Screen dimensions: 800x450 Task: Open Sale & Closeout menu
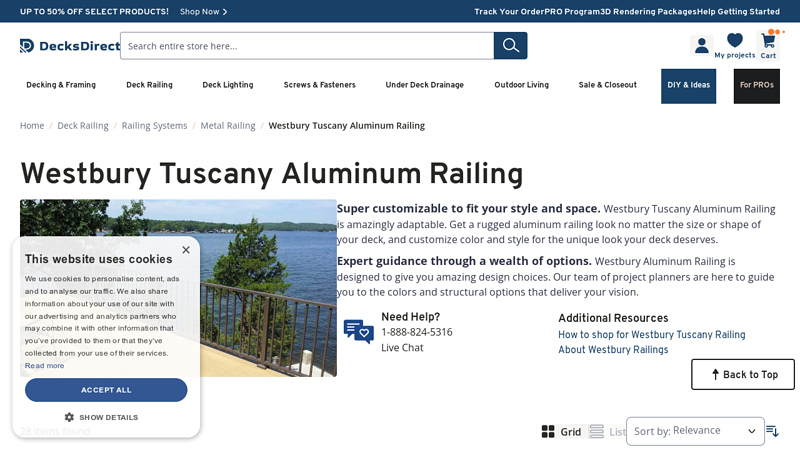(608, 85)
